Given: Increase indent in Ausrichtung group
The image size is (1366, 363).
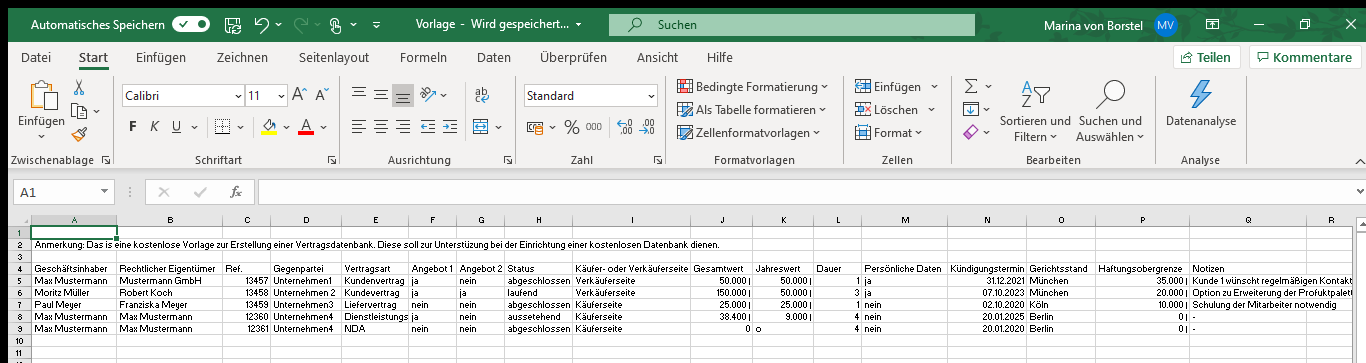Looking at the screenshot, I should coord(449,127).
